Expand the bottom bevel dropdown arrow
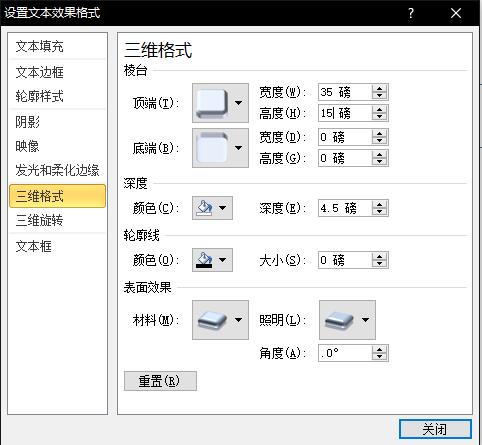482x445 pixels. pyautogui.click(x=239, y=148)
